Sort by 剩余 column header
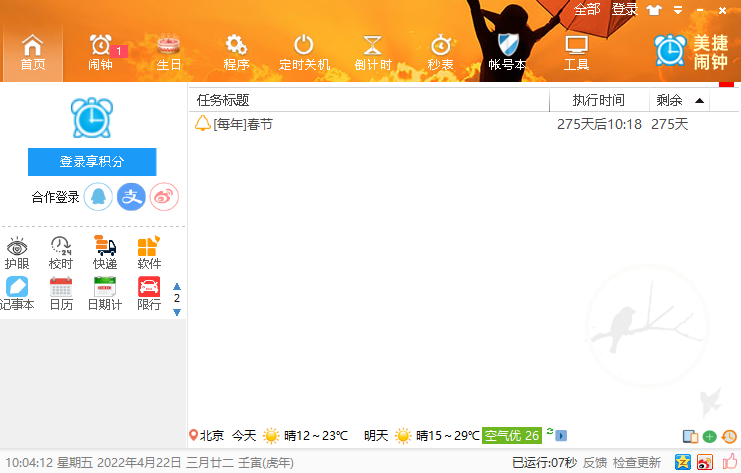Screen dimensions: 741x473 [679, 100]
